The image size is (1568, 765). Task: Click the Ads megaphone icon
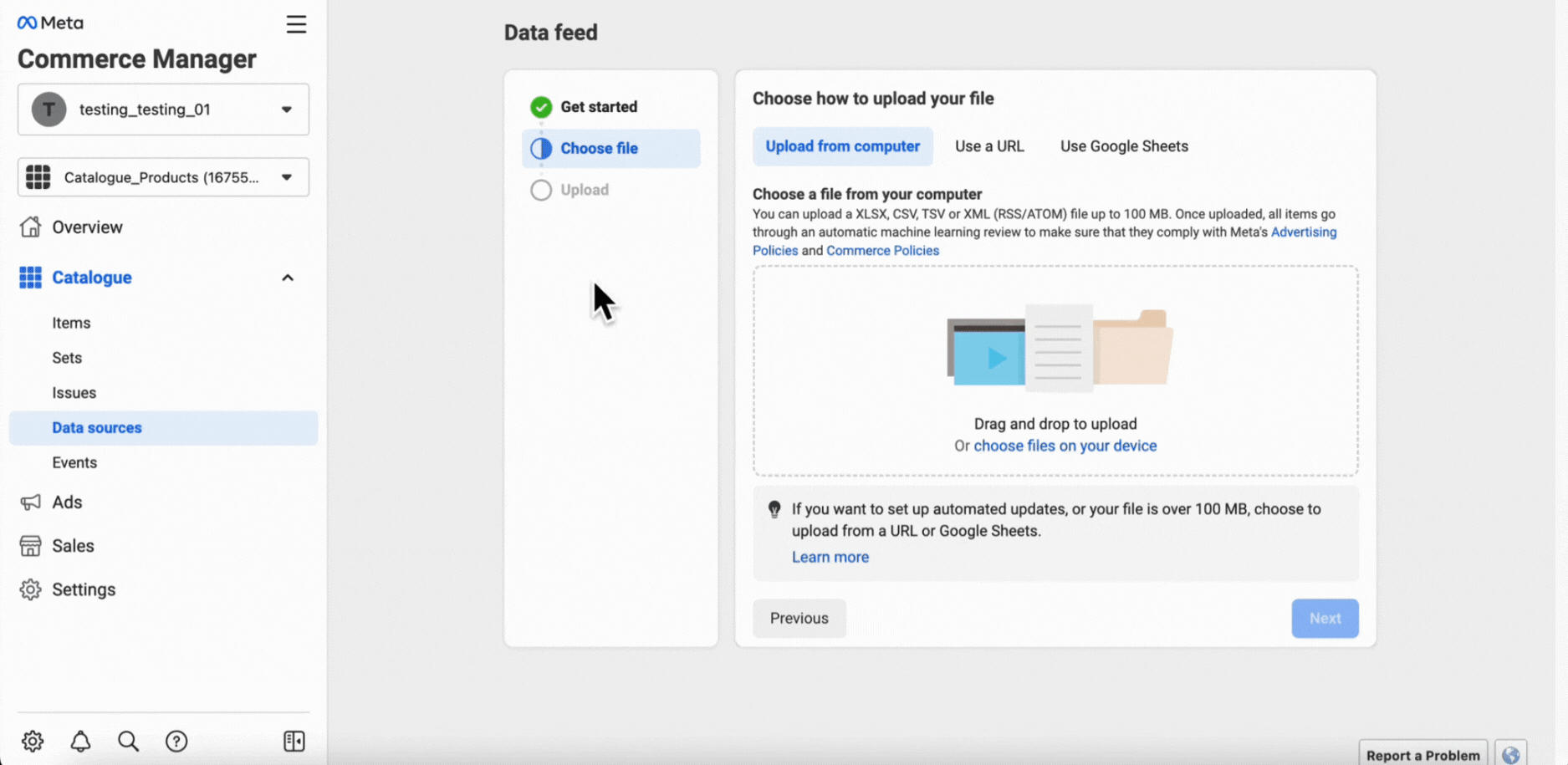click(30, 502)
